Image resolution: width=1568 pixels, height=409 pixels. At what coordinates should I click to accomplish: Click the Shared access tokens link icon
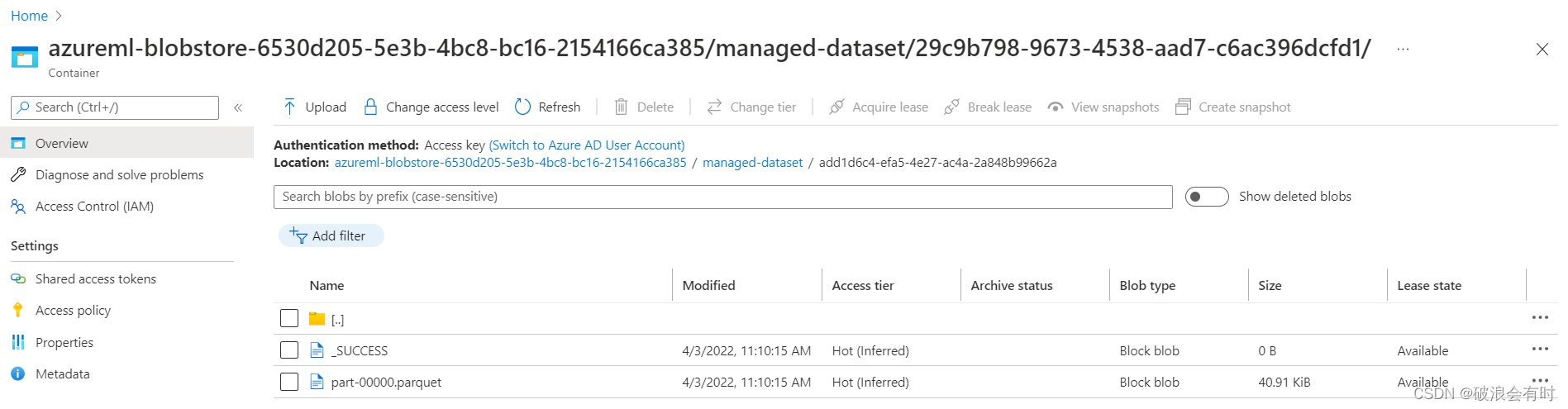point(18,278)
